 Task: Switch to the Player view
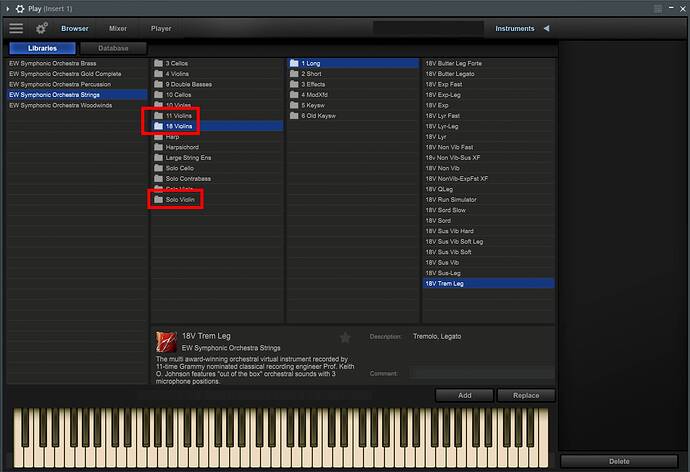[x=161, y=28]
